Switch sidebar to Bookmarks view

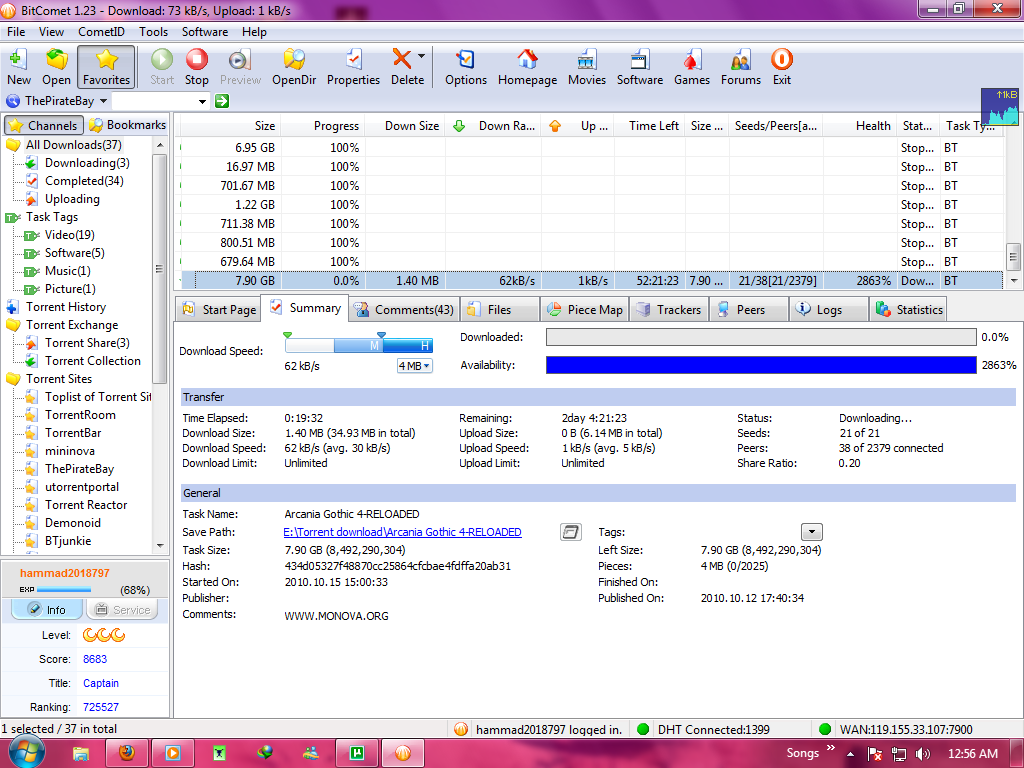click(x=127, y=125)
